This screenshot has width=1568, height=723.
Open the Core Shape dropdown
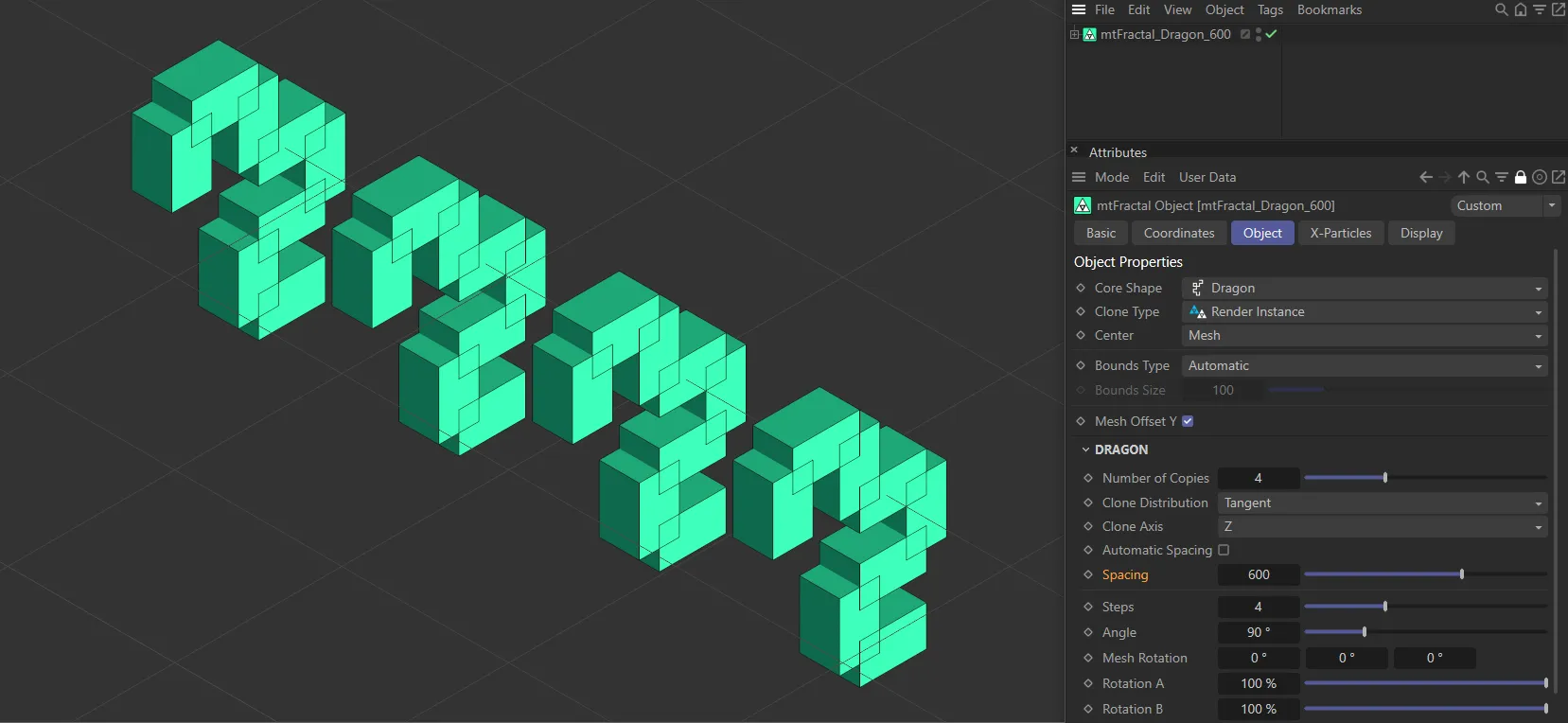click(1364, 288)
